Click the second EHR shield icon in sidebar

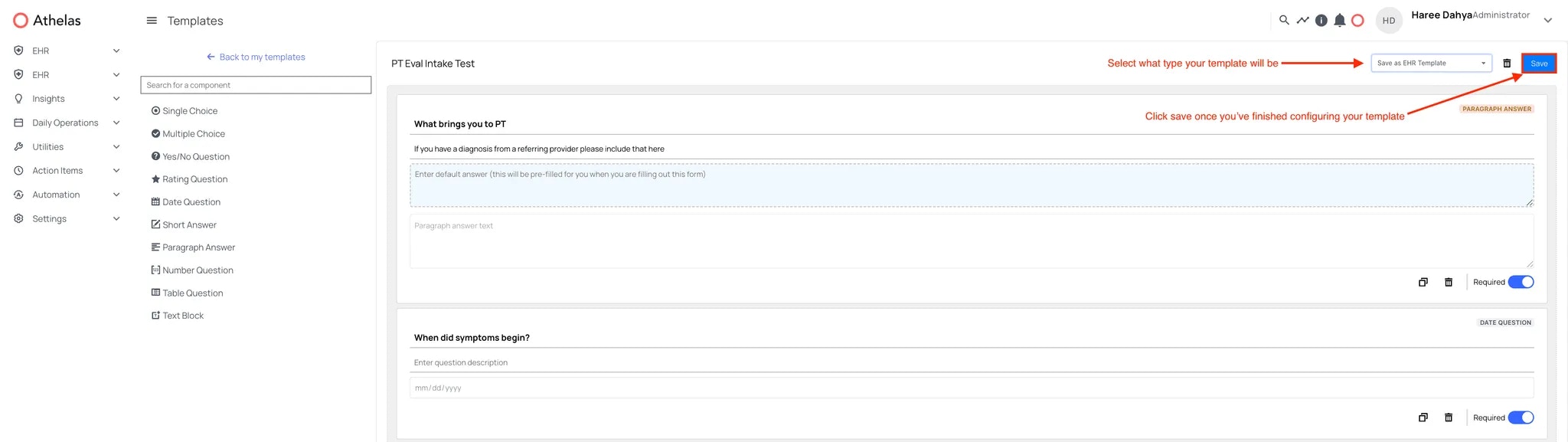point(19,74)
